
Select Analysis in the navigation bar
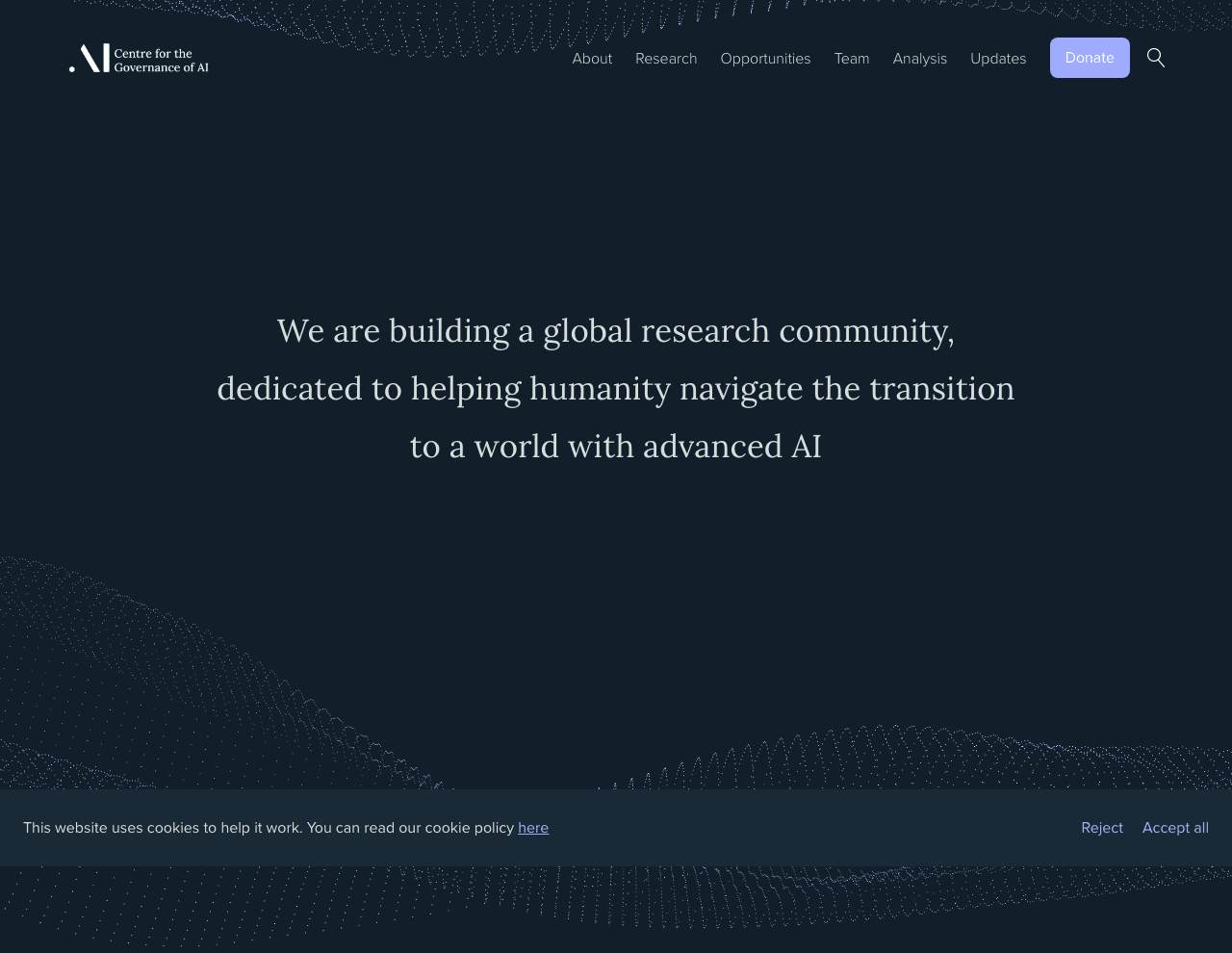[920, 59]
